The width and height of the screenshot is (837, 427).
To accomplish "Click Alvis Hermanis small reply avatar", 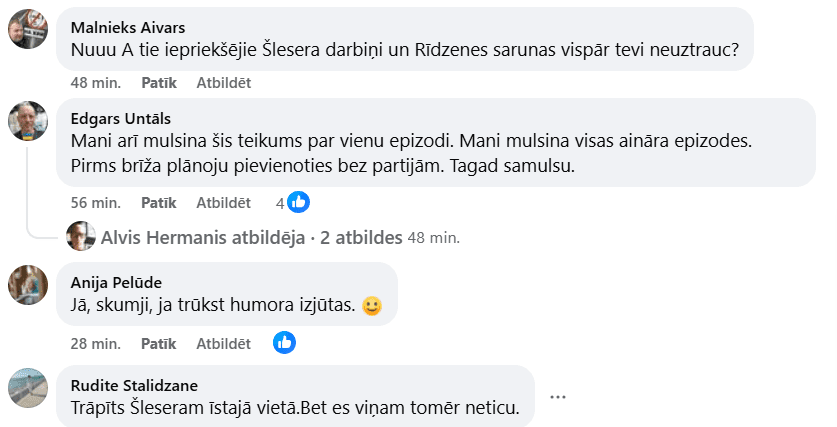I will [x=81, y=237].
